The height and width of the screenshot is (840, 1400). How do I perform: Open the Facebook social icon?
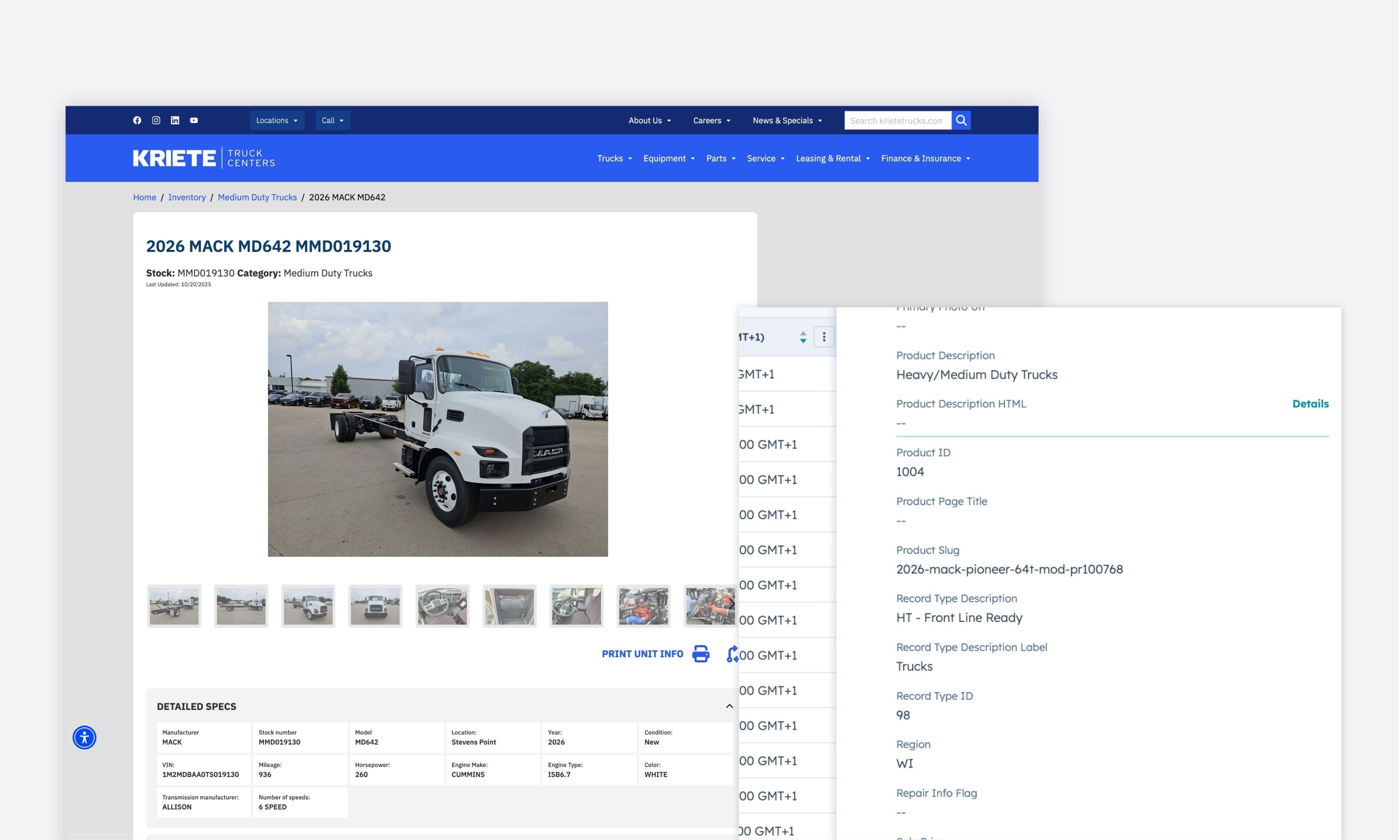tap(137, 120)
